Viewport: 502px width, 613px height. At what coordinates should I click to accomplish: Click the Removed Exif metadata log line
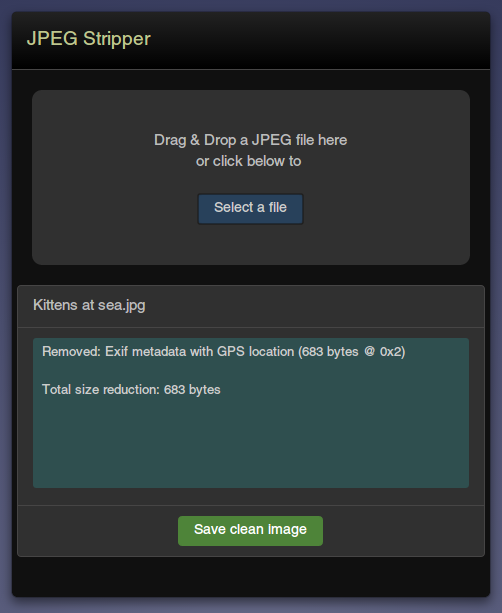pos(224,351)
